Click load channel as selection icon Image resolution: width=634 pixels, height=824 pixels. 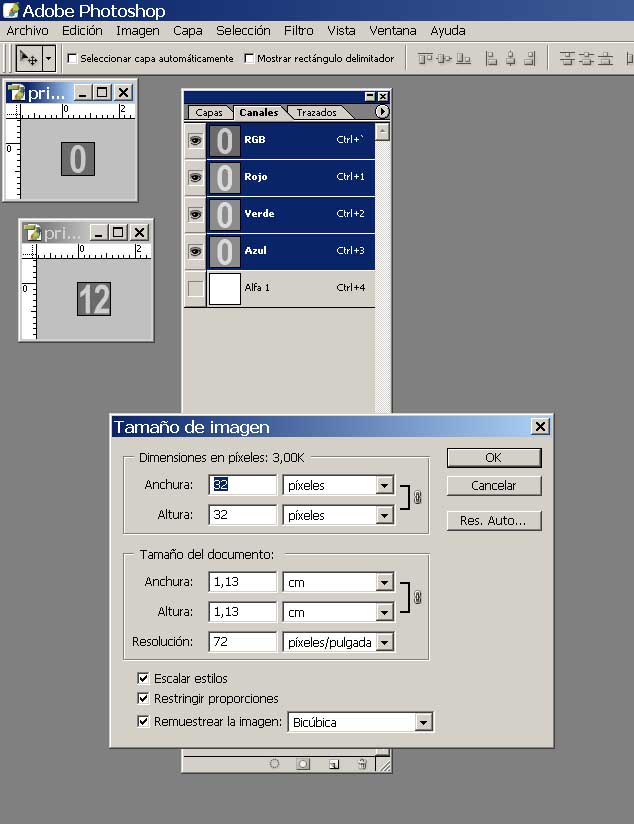274,763
